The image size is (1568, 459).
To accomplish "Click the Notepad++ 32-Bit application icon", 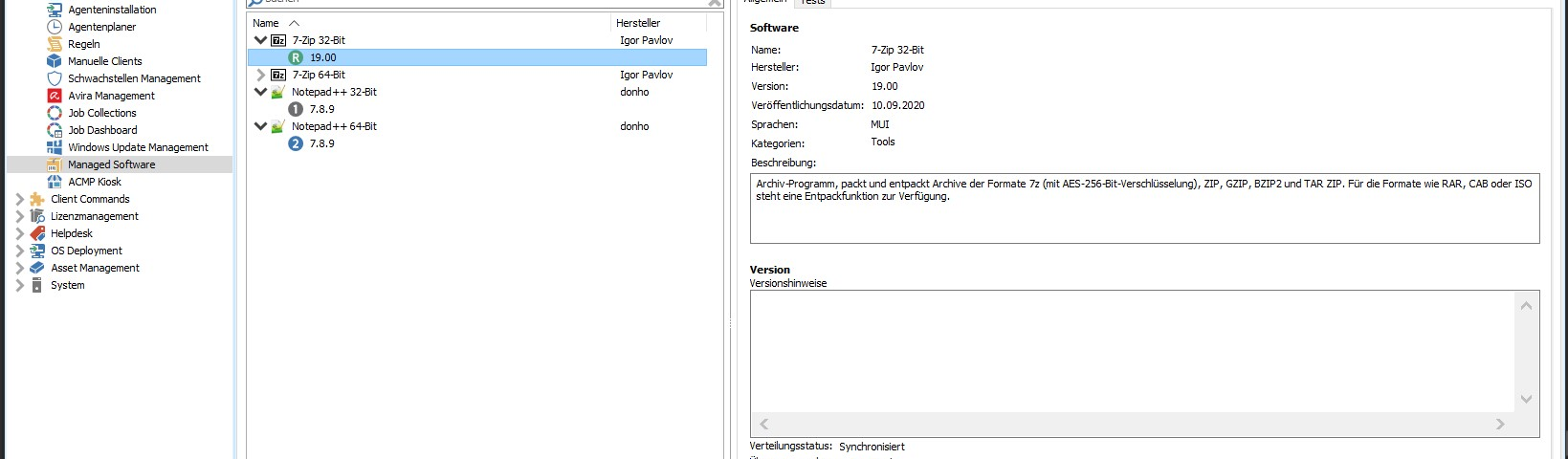I will click(278, 92).
